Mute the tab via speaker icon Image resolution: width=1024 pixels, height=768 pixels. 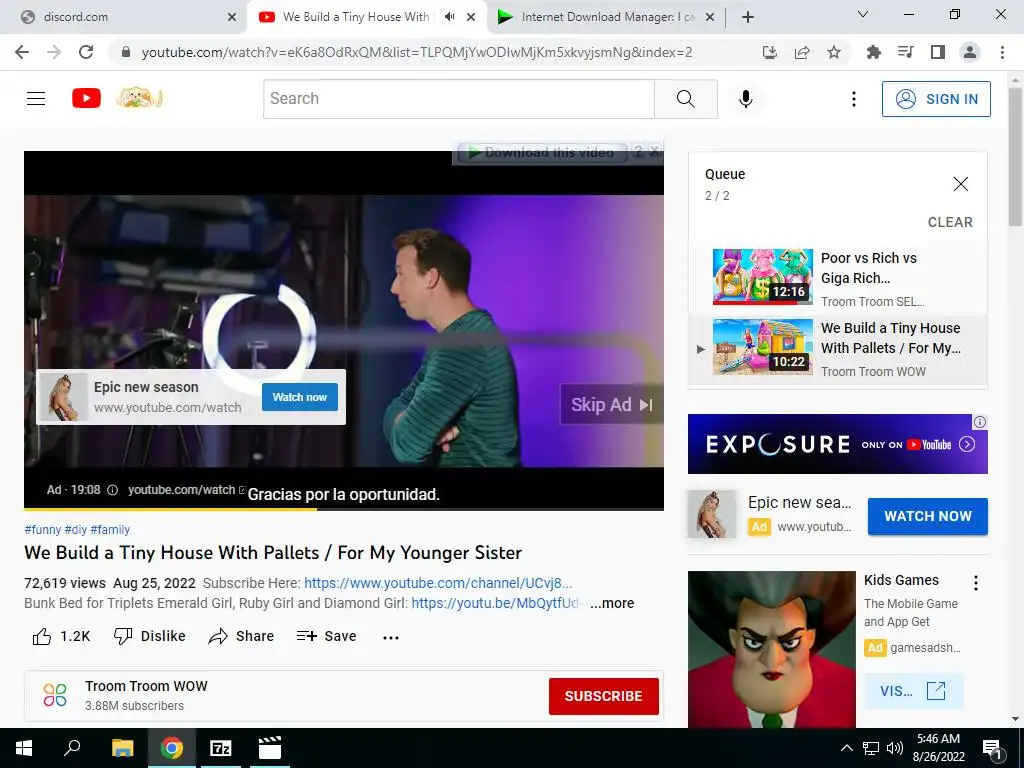point(449,17)
